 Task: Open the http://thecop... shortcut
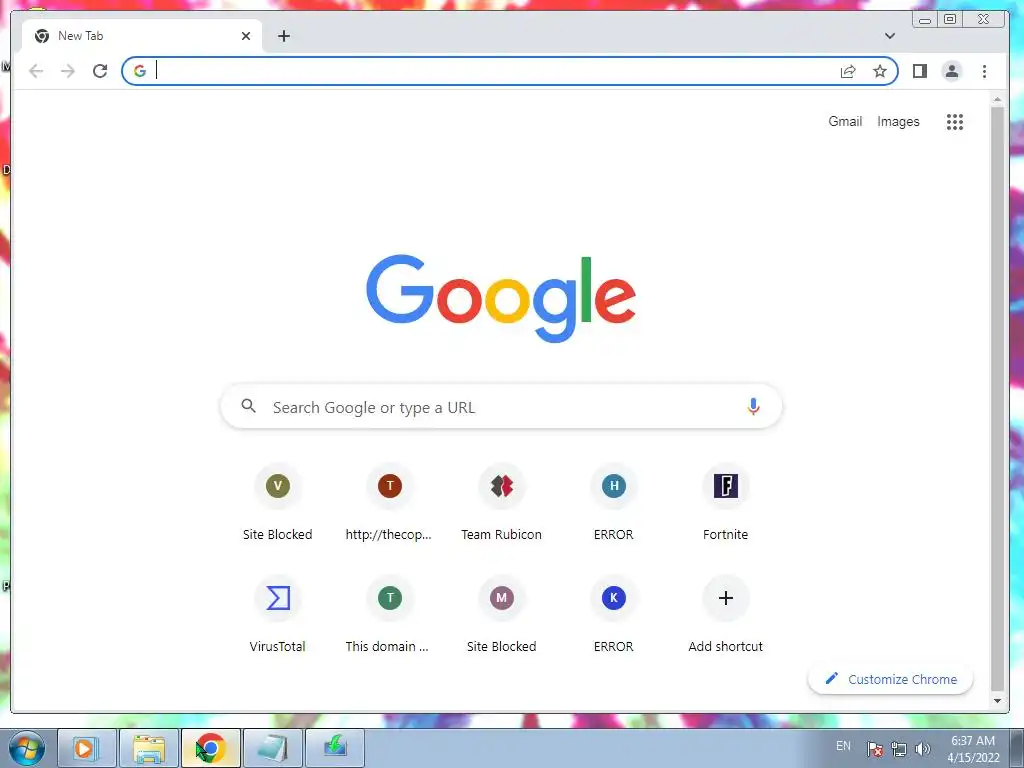389,503
